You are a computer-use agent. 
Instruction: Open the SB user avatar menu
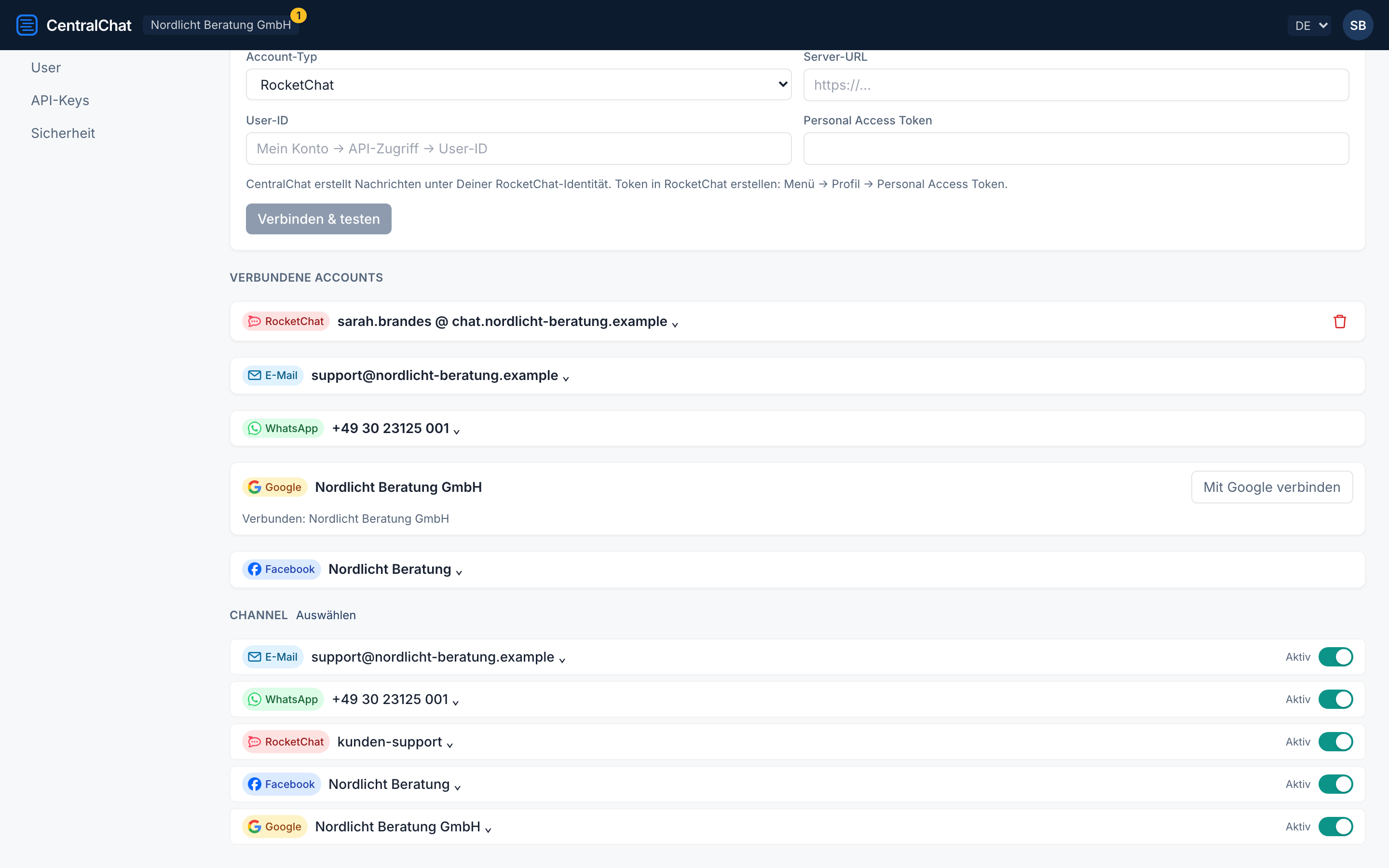tap(1358, 25)
